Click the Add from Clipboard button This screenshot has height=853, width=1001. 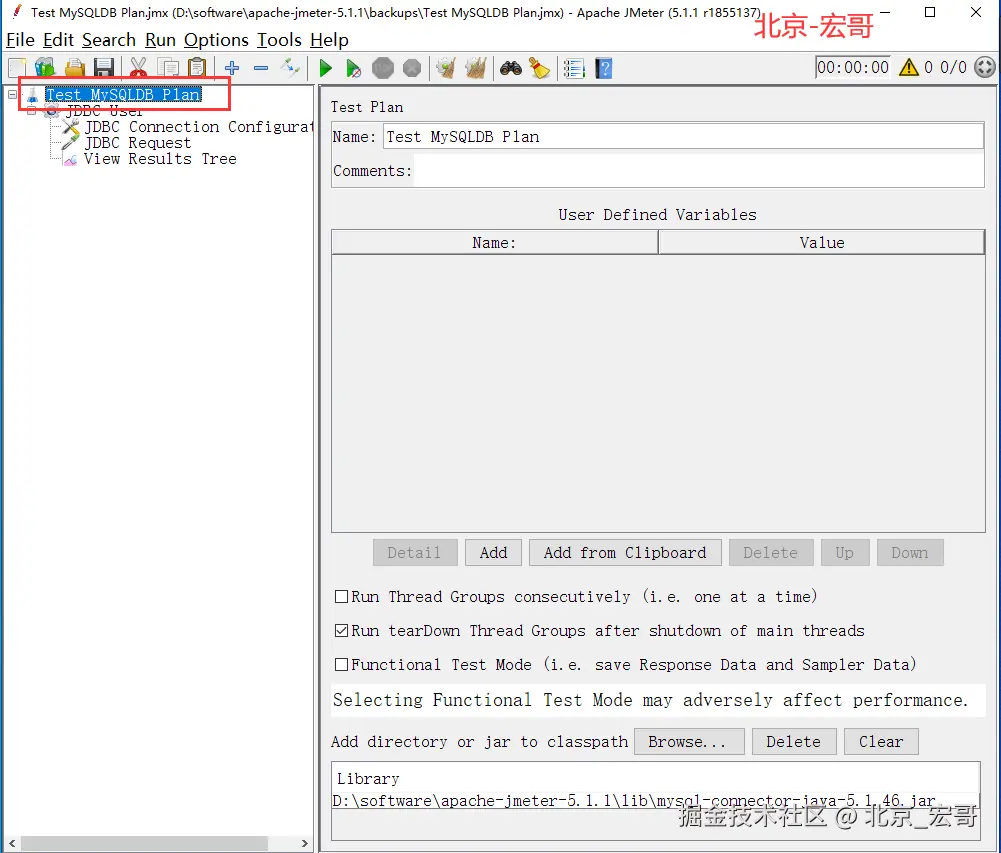(x=625, y=552)
